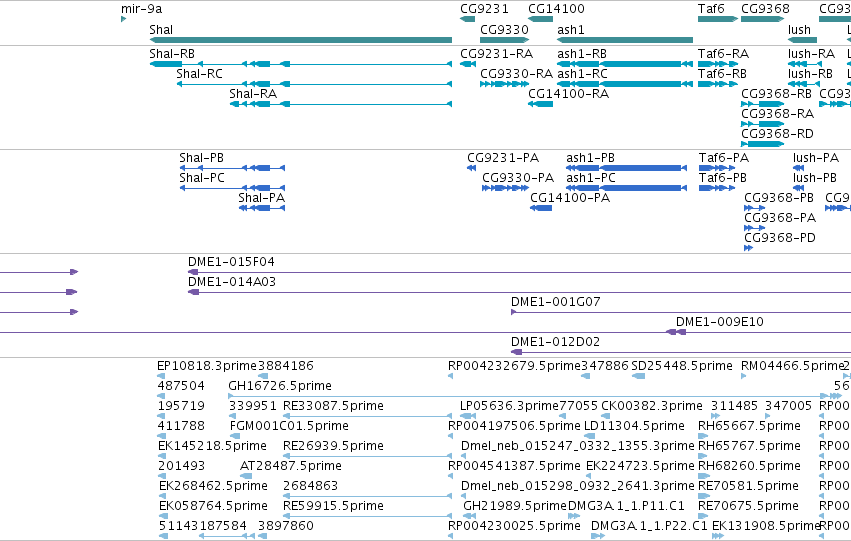Select the CG9368-PB protein label

coord(779,198)
